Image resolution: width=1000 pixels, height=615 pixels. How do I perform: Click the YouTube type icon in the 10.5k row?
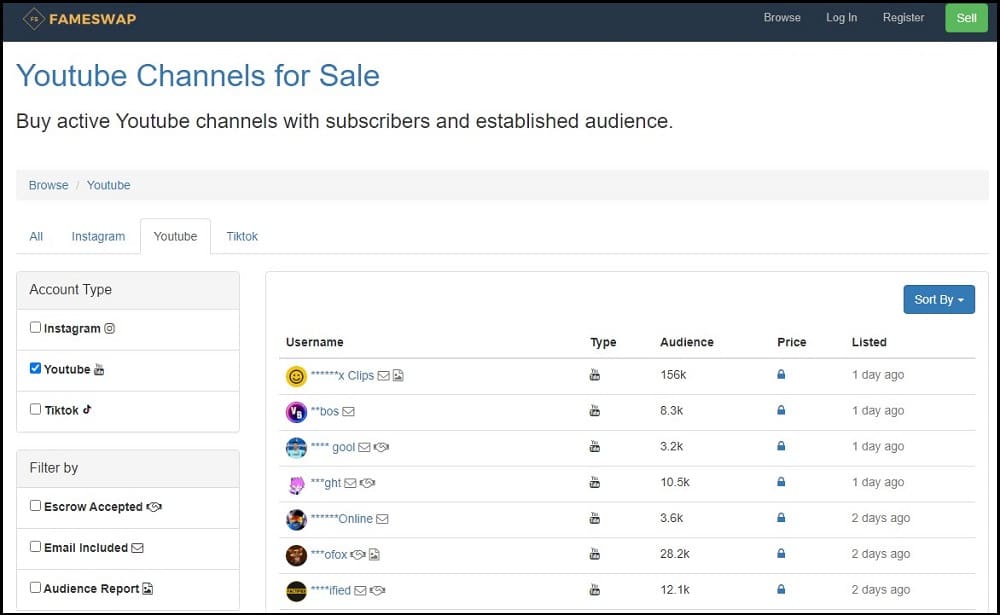tap(594, 482)
